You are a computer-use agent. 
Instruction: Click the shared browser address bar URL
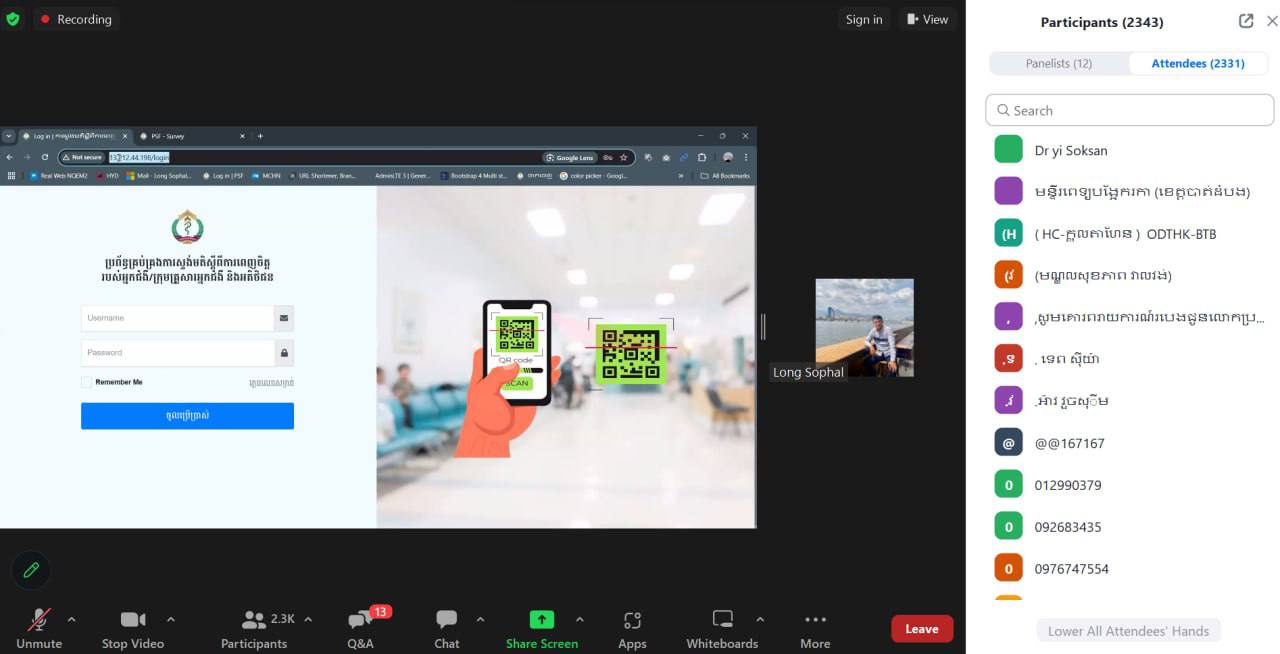[x=139, y=157]
